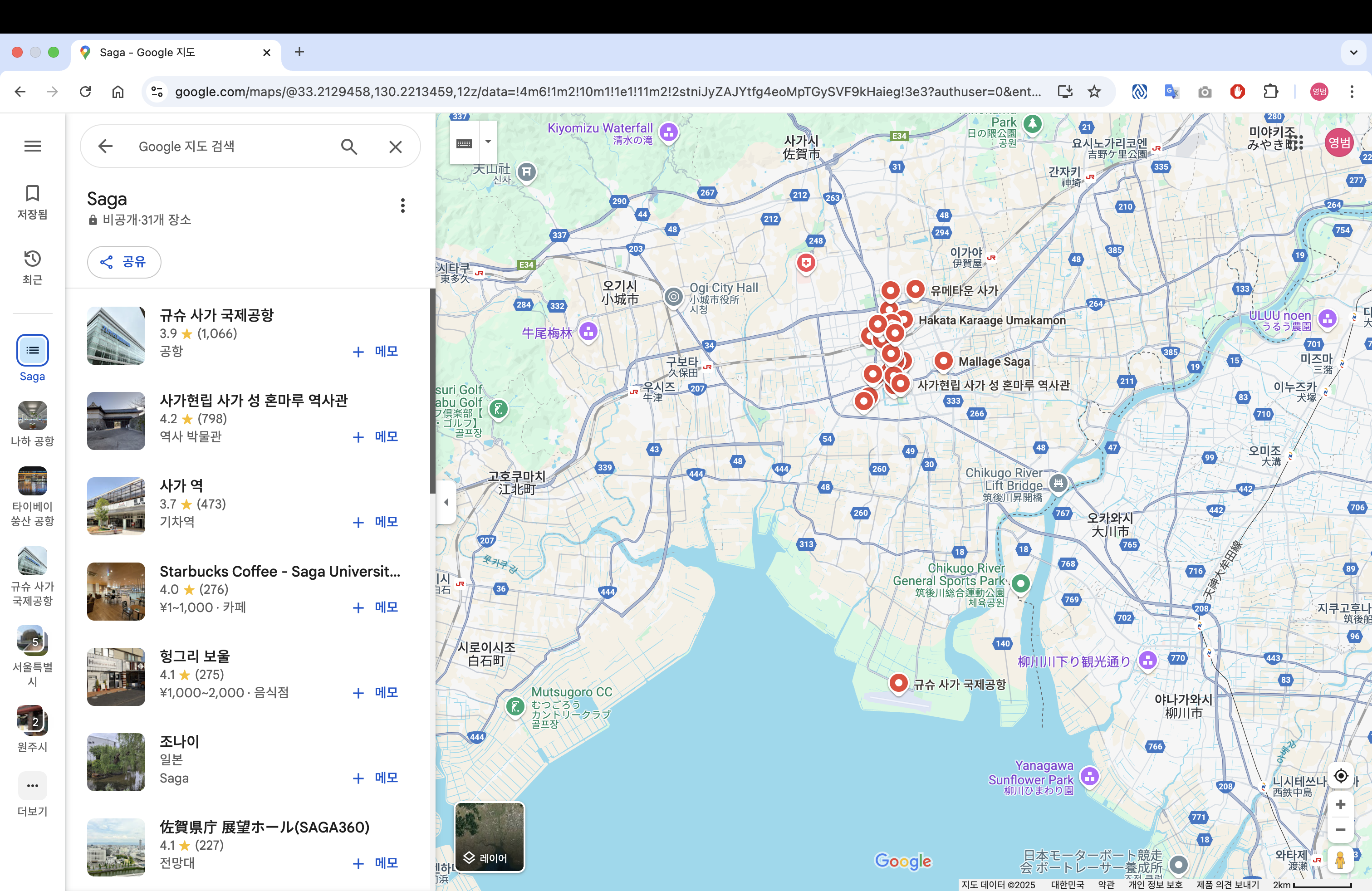Open the hamburger main menu
This screenshot has width=1372, height=891.
32,147
